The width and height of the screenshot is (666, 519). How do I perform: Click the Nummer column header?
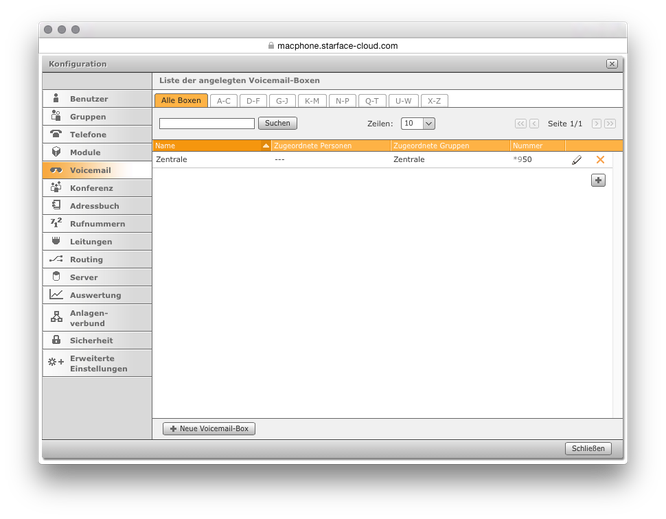pos(538,146)
